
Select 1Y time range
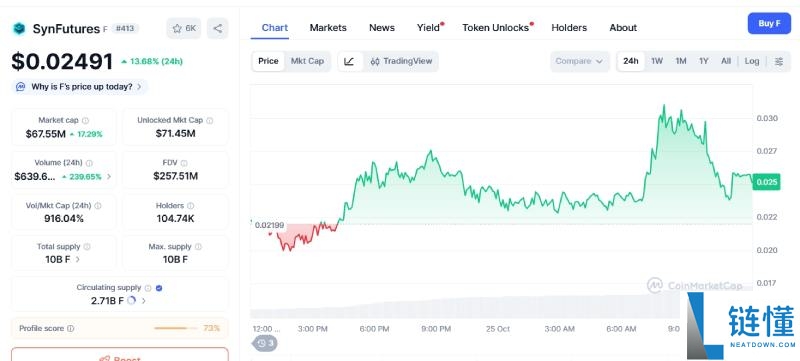click(704, 61)
